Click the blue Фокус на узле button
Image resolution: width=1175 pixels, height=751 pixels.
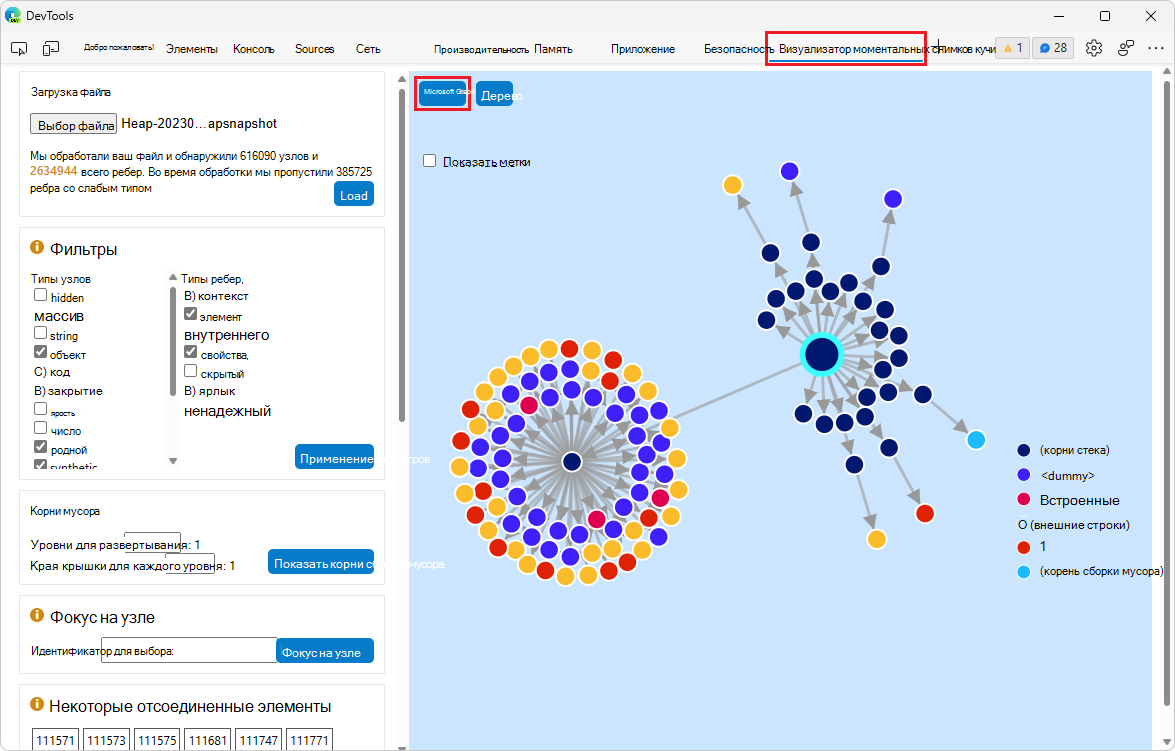[x=325, y=651]
